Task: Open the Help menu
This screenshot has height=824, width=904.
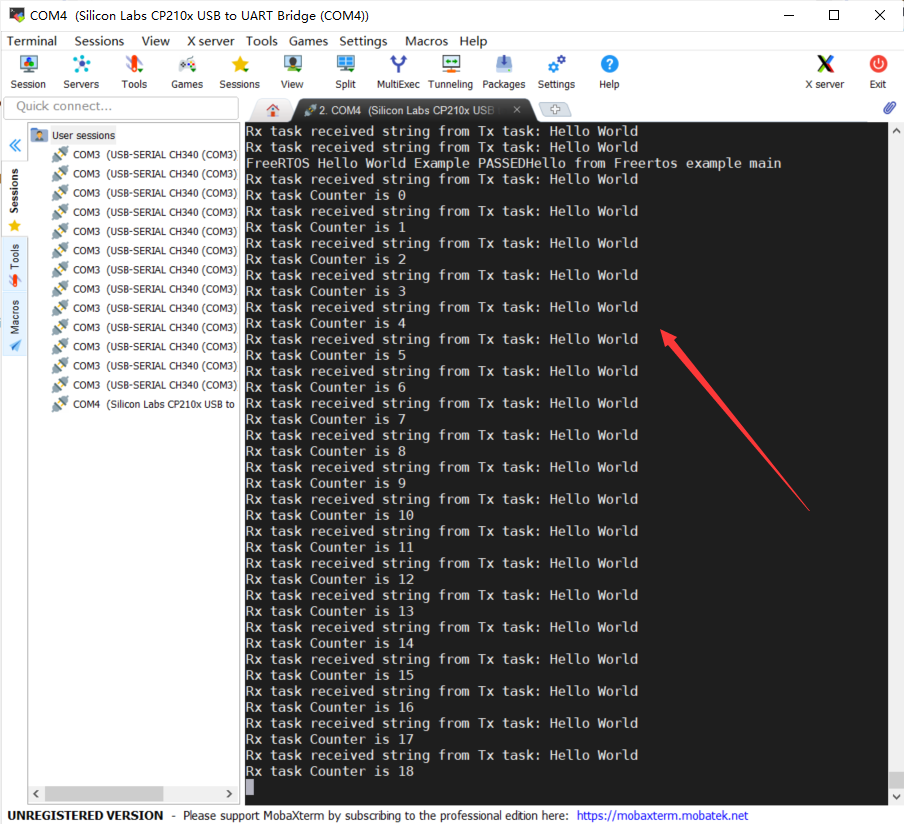Action: [473, 41]
